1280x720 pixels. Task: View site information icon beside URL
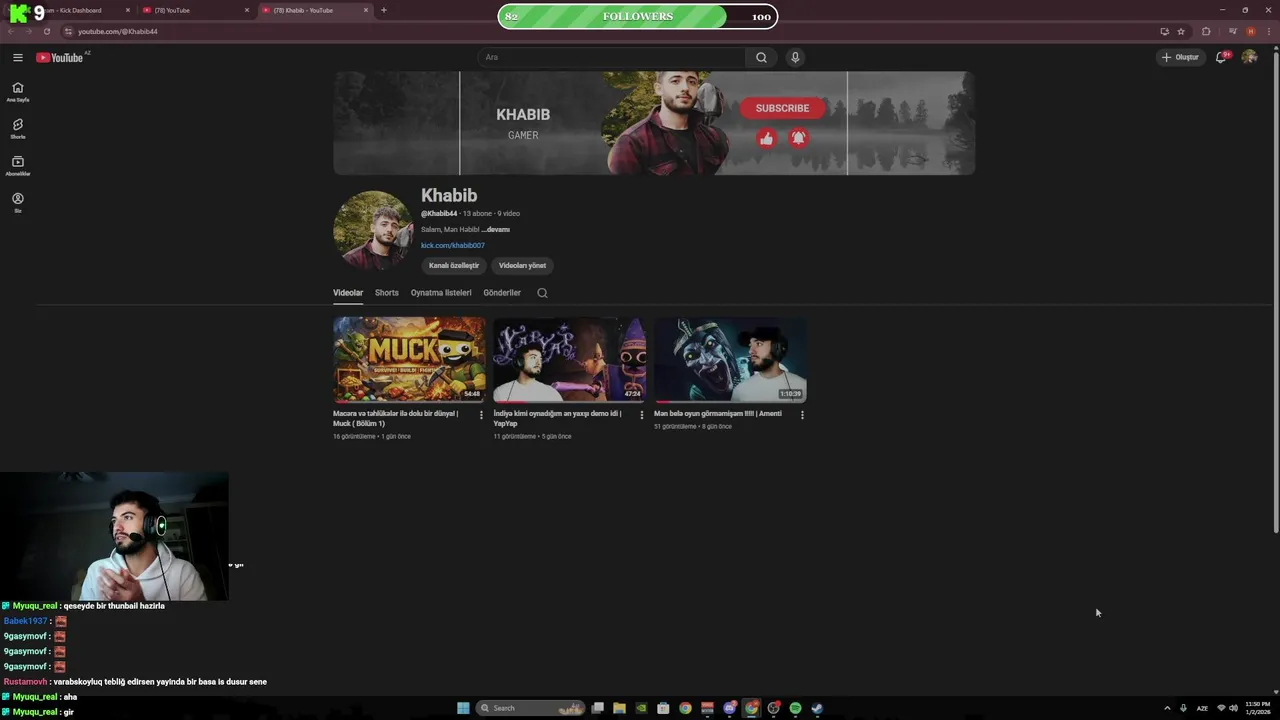click(68, 31)
